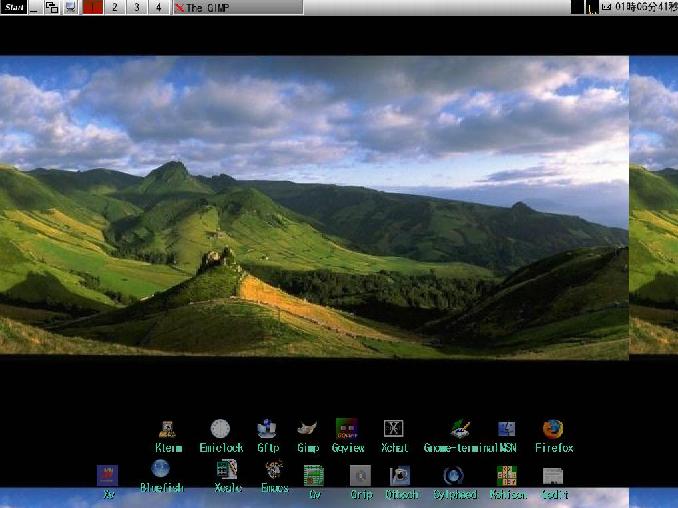Open the Sylpheed mail client
The image size is (678, 508).
tap(453, 476)
